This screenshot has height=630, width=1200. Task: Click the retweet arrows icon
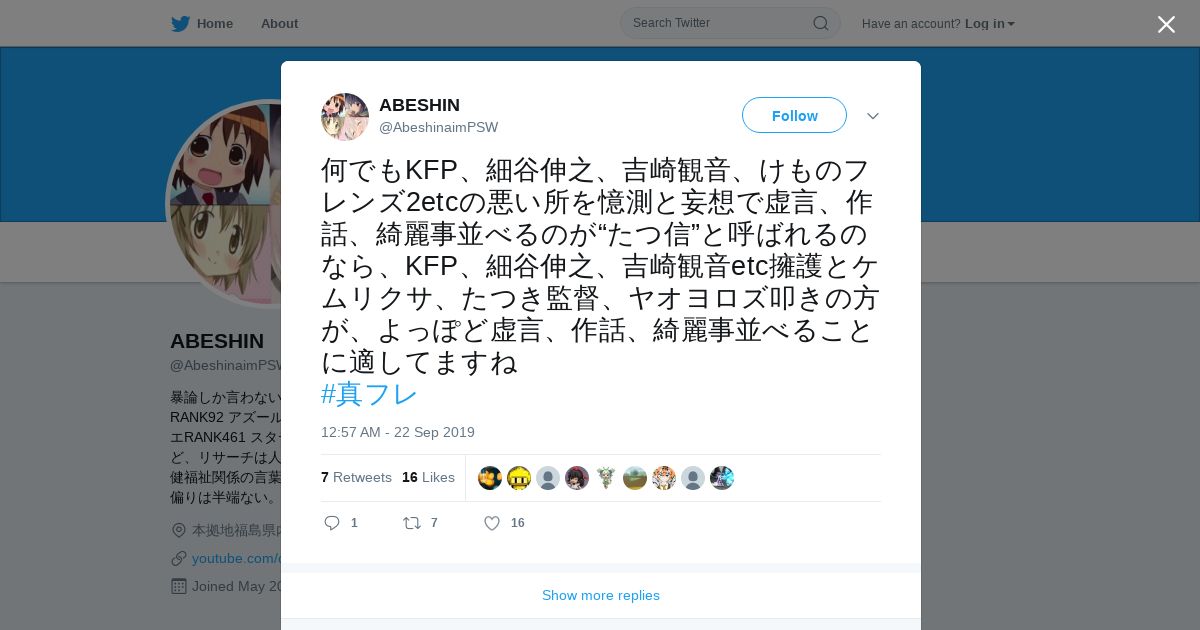[411, 523]
